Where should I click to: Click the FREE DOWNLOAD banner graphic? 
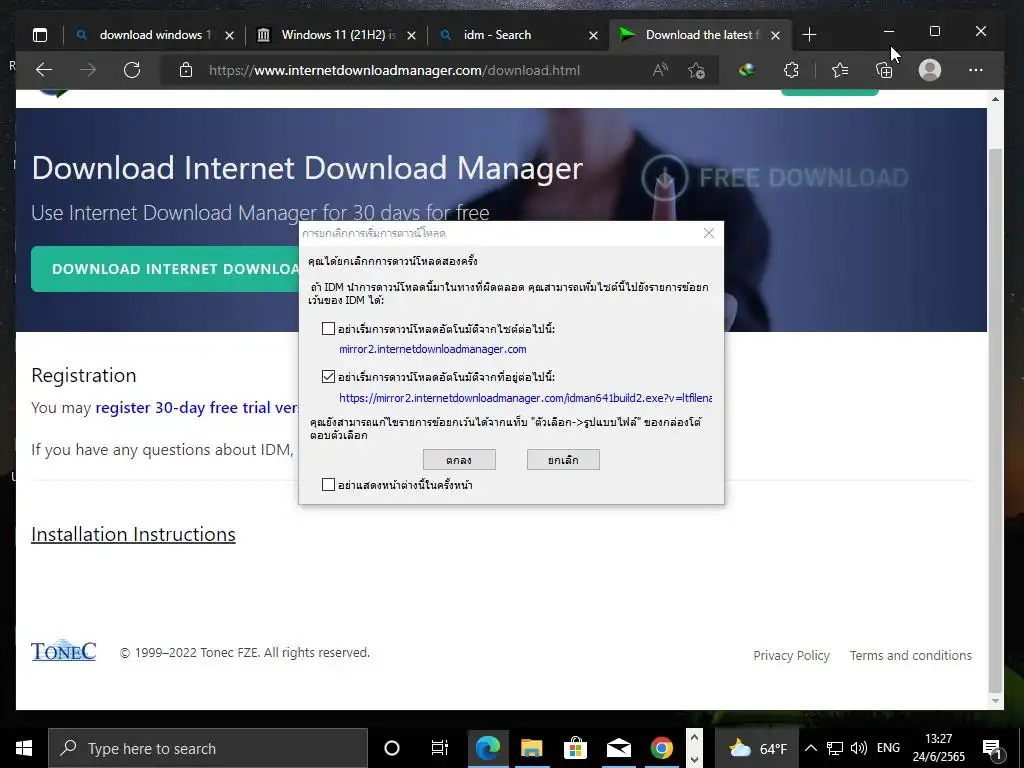coord(775,177)
